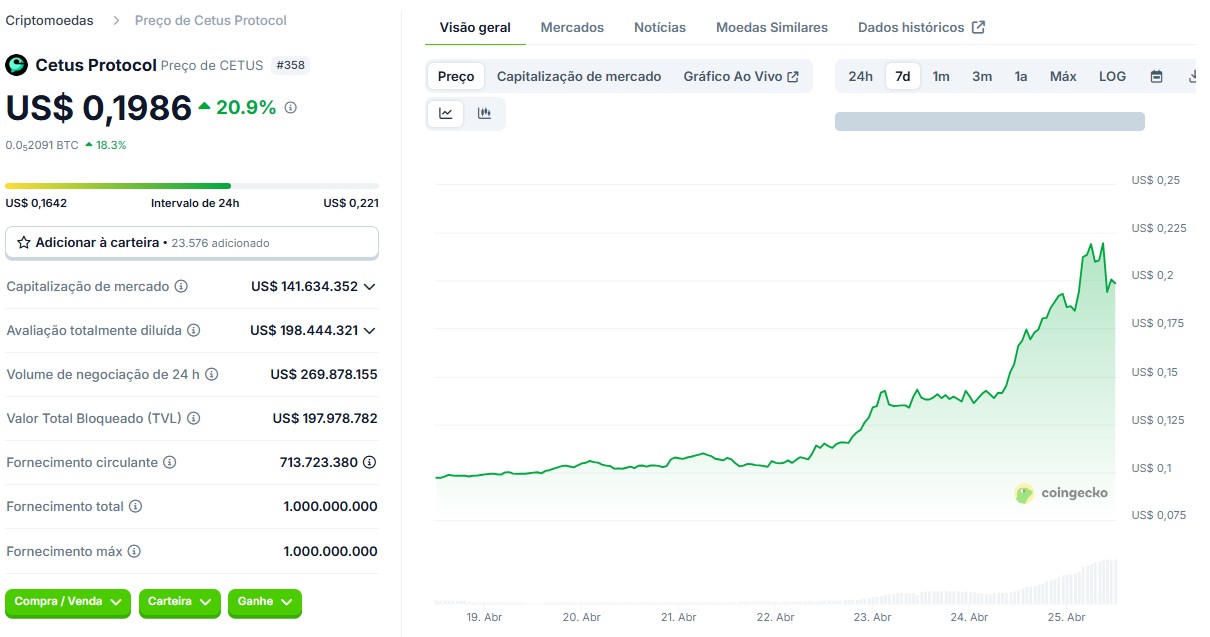
Task: Click the 22. Abr date axis label
Action: pos(777,617)
